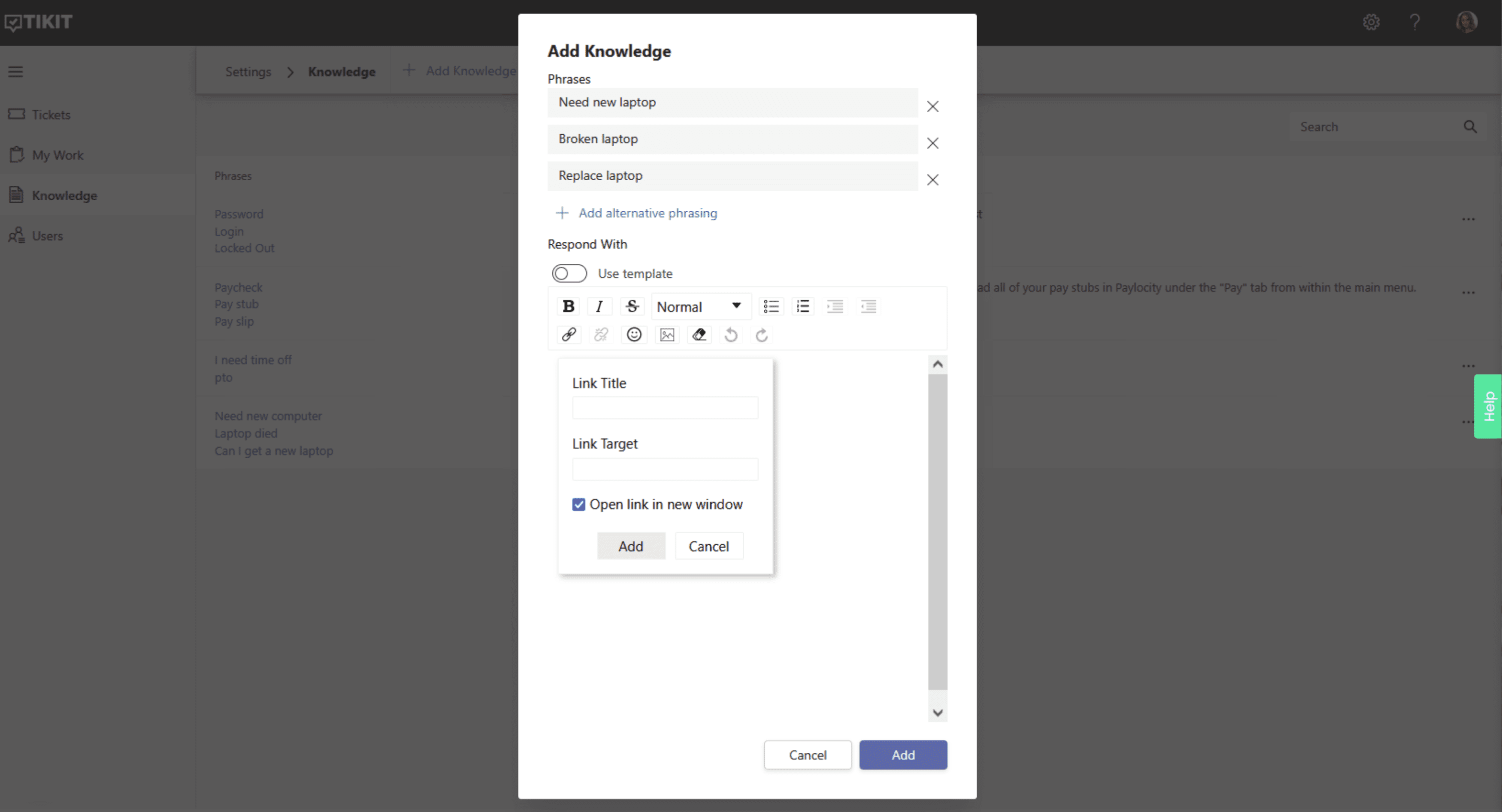
Task: Click the 'Replace laptop' phrase field
Action: [732, 176]
